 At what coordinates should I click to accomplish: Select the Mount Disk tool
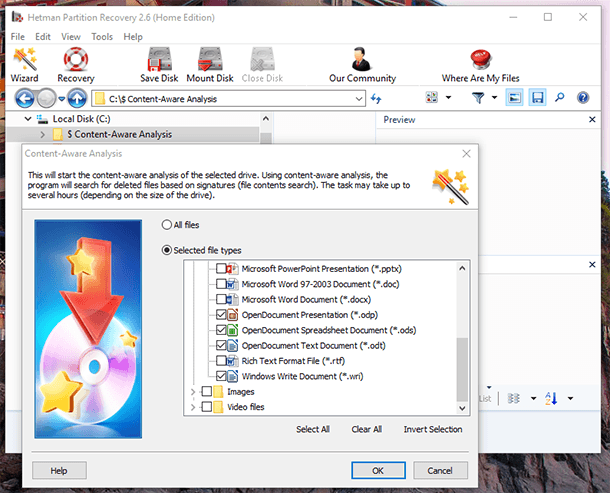coord(210,65)
